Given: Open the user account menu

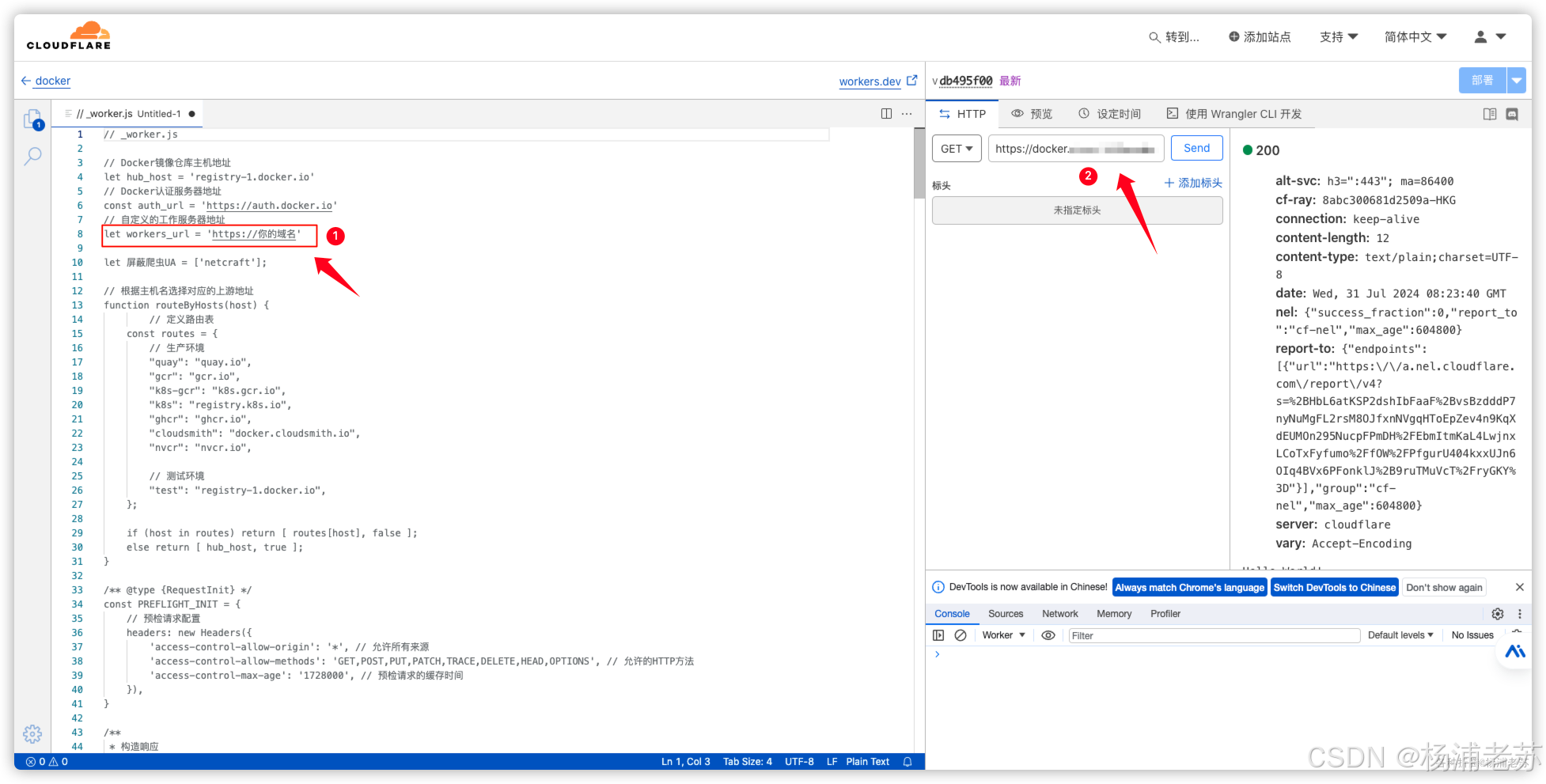Looking at the screenshot, I should [1490, 36].
